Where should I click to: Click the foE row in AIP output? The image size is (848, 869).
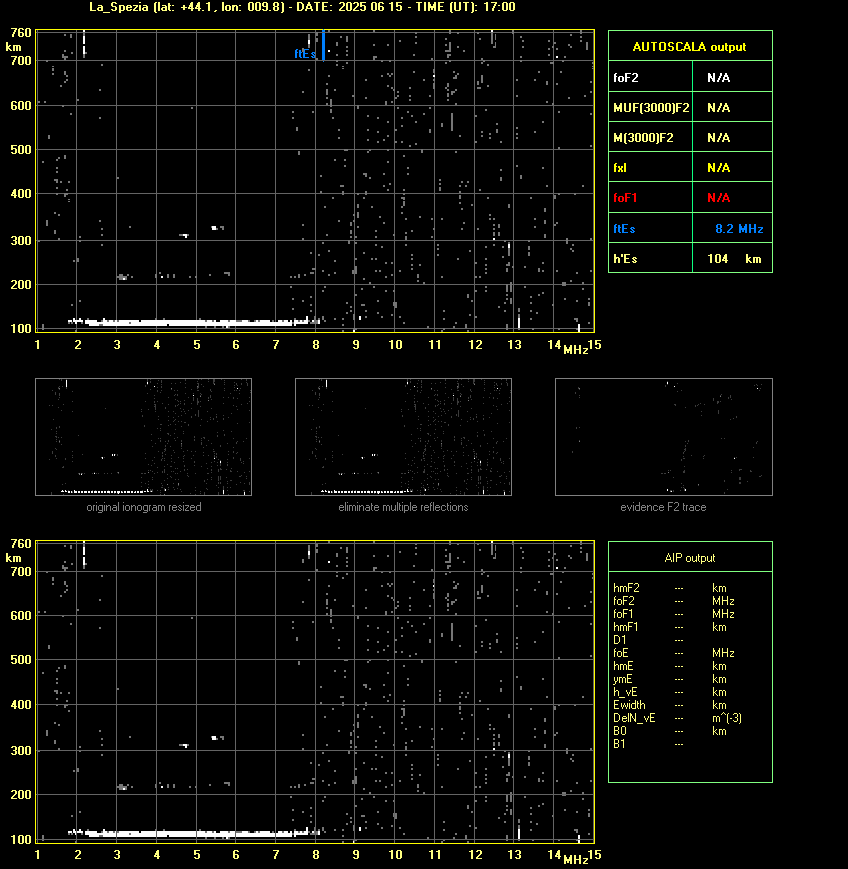[674, 653]
